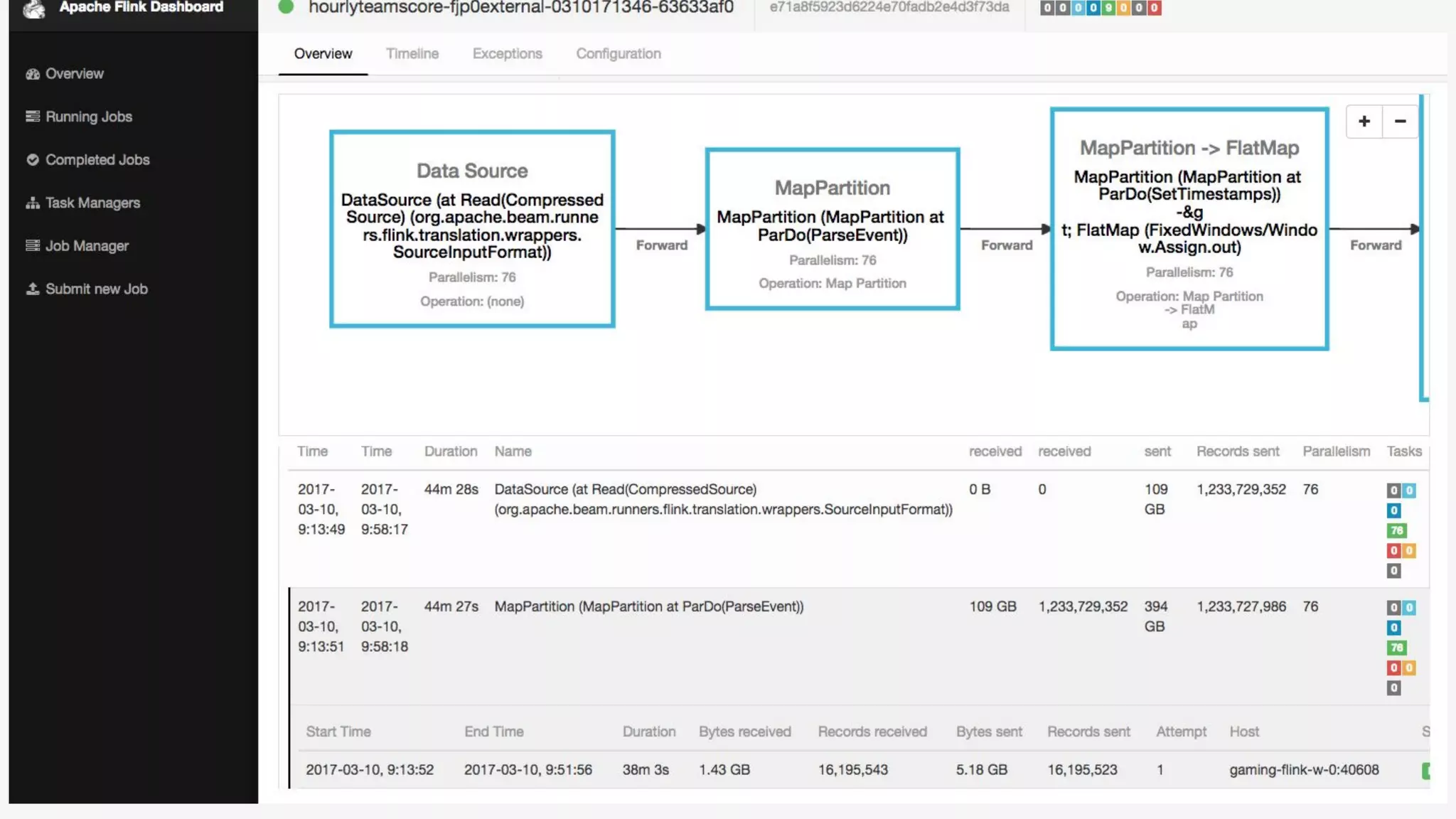Viewport: 1456px width, 819px height.
Task: Click the green 76 badge in DataSource row
Action: pos(1396,531)
